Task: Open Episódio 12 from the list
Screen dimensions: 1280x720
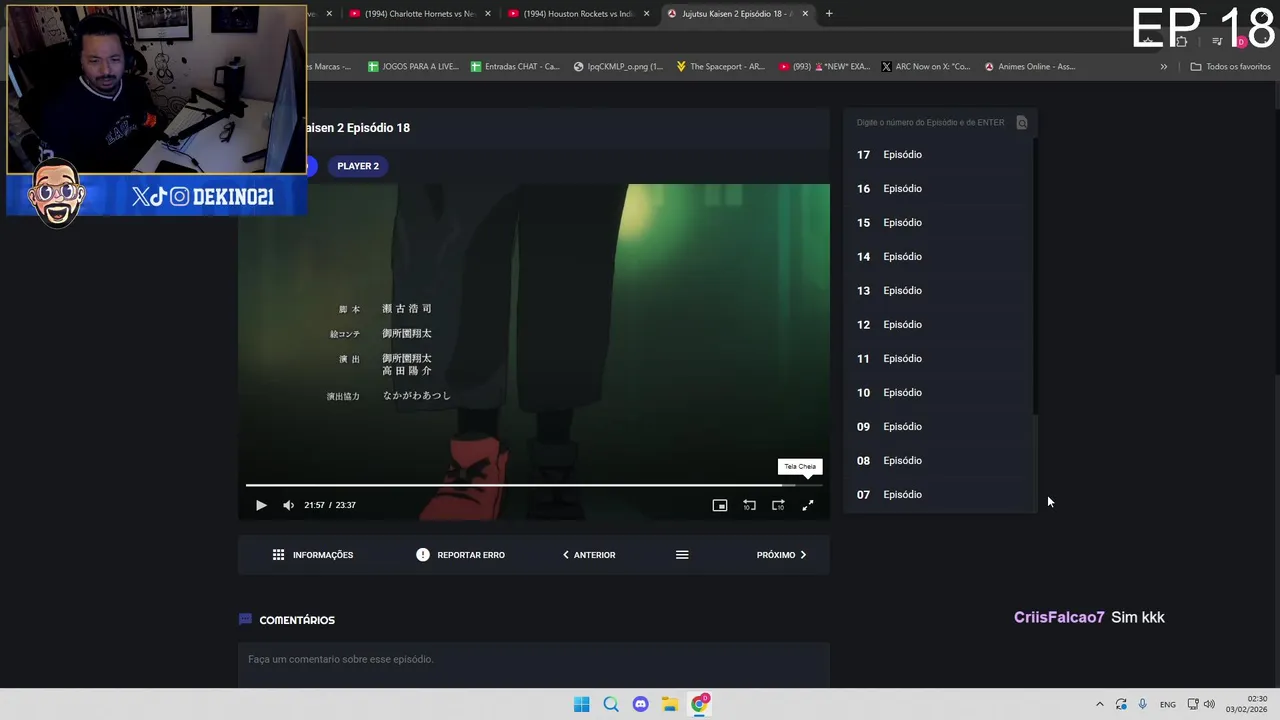Action: point(939,325)
